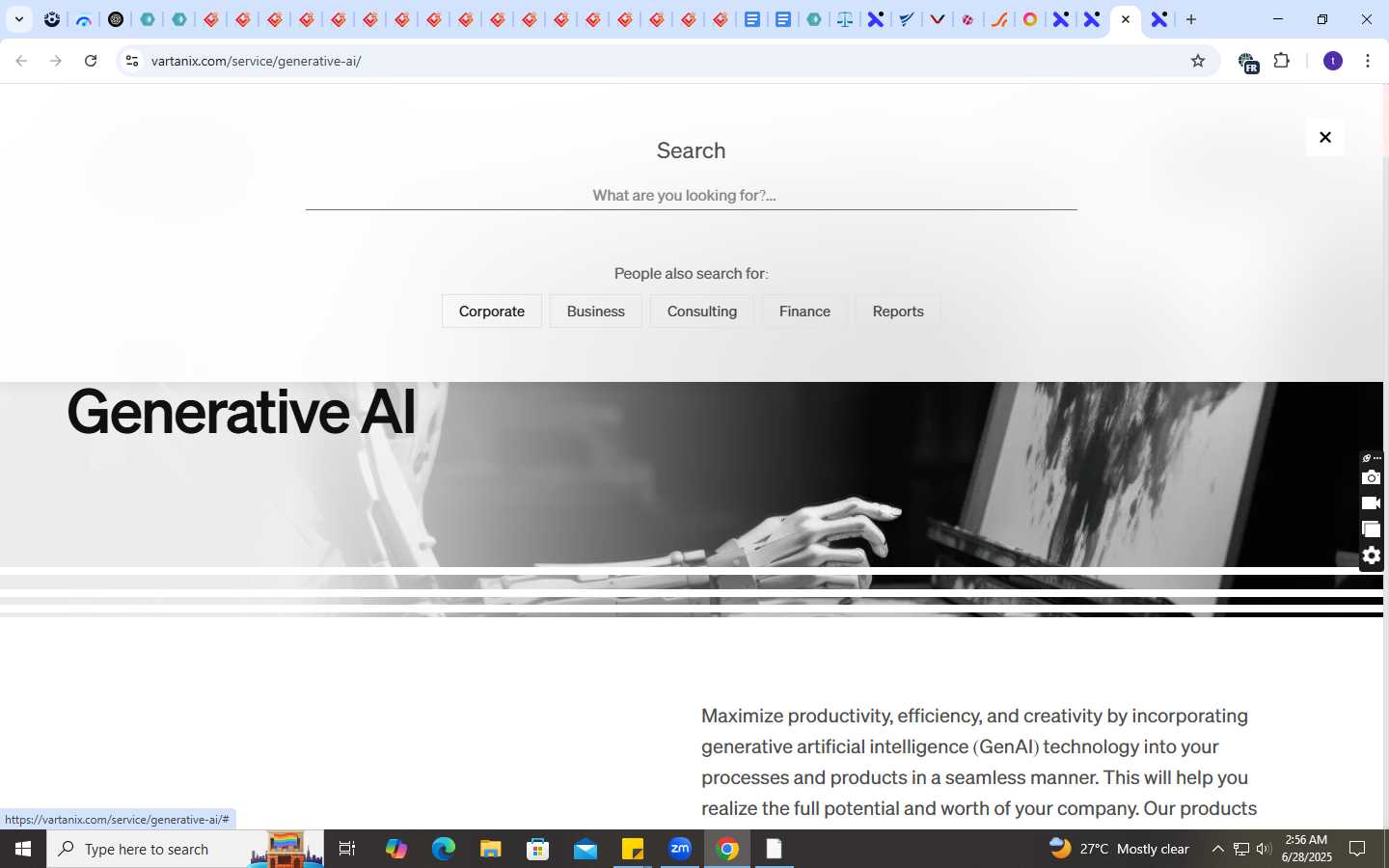
Task: Go back to the previous page
Action: click(21, 61)
